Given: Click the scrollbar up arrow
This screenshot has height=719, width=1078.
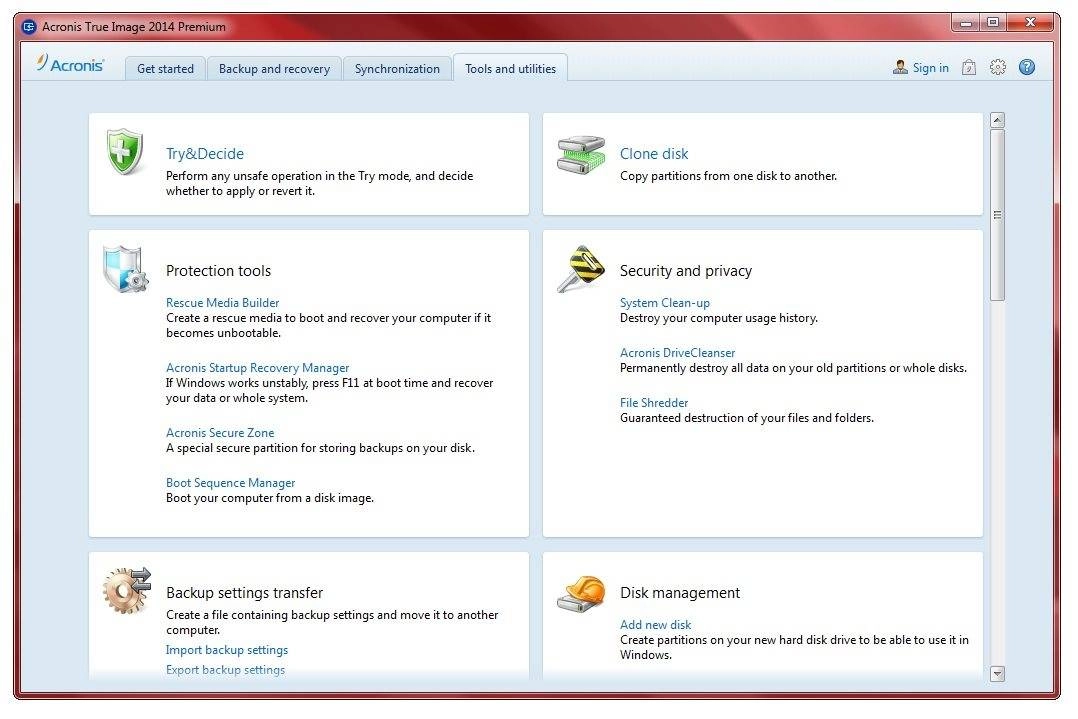Looking at the screenshot, I should coord(998,120).
